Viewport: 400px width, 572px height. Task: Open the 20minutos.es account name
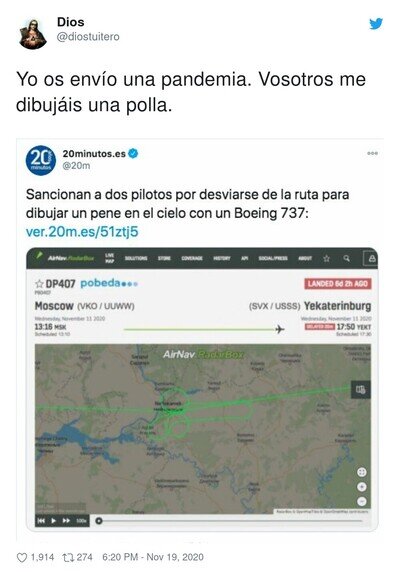pyautogui.click(x=94, y=154)
